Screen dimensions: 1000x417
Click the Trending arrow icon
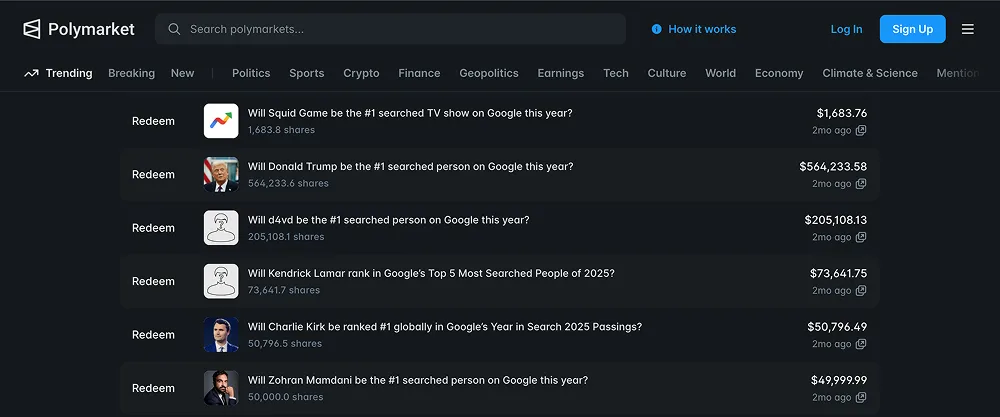click(31, 73)
